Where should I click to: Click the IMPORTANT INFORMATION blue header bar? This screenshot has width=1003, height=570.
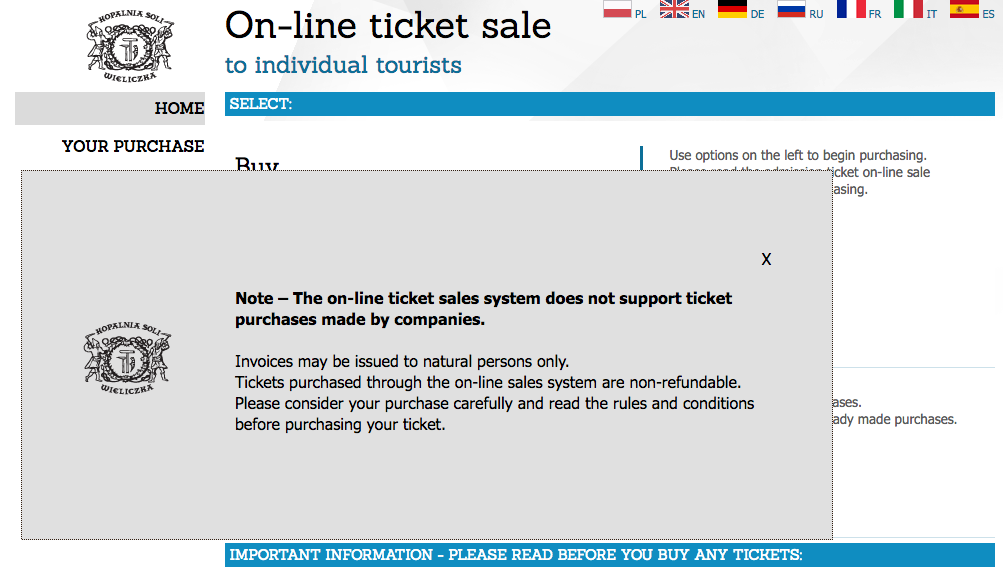[610, 555]
